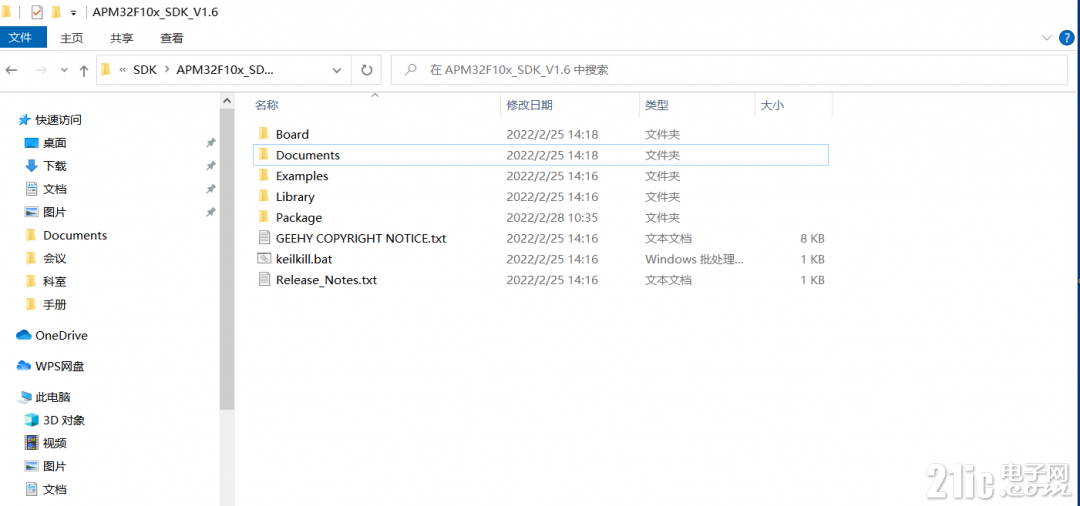Click the navigation pane scrollbar thumb
This screenshot has width=1080, height=506.
click(x=227, y=258)
